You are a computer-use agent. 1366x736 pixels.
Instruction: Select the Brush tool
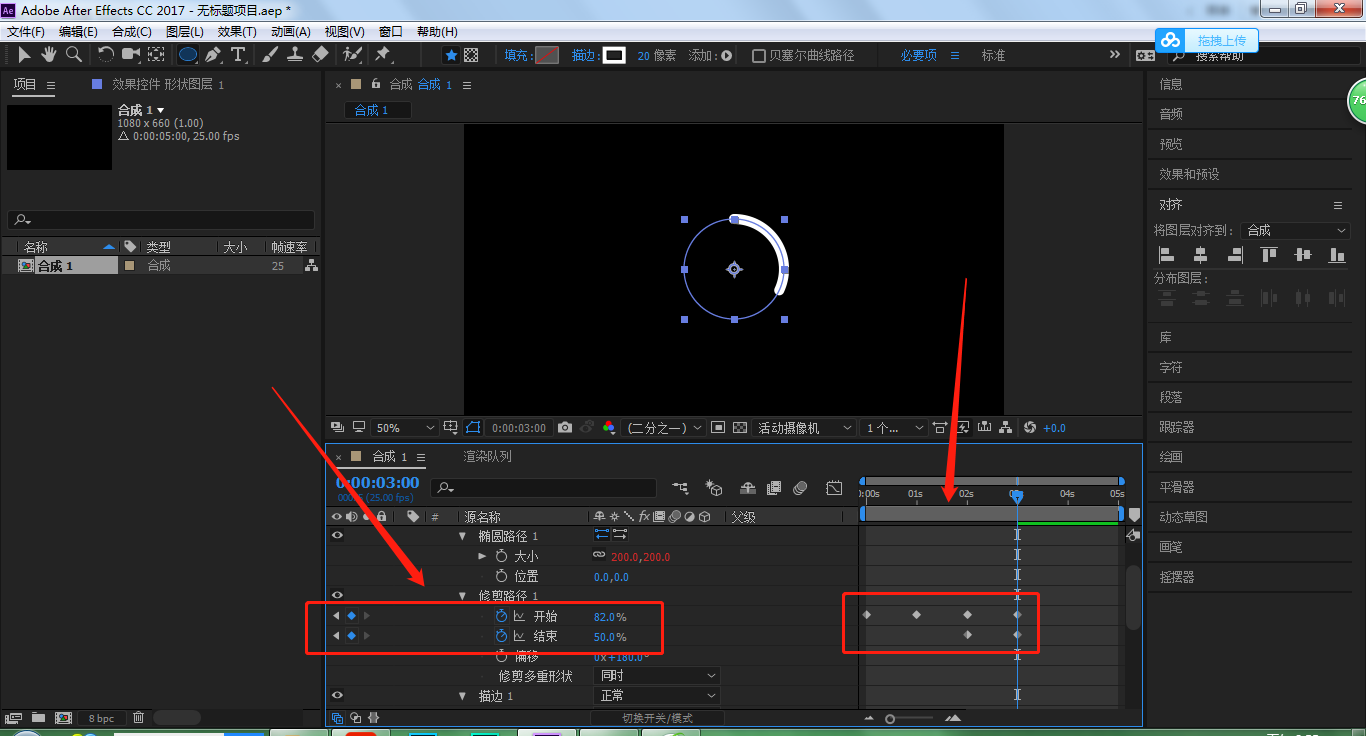tap(271, 55)
